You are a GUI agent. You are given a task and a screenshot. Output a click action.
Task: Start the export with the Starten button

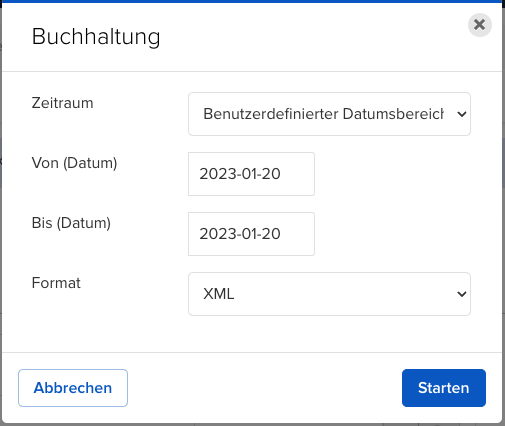coord(444,388)
